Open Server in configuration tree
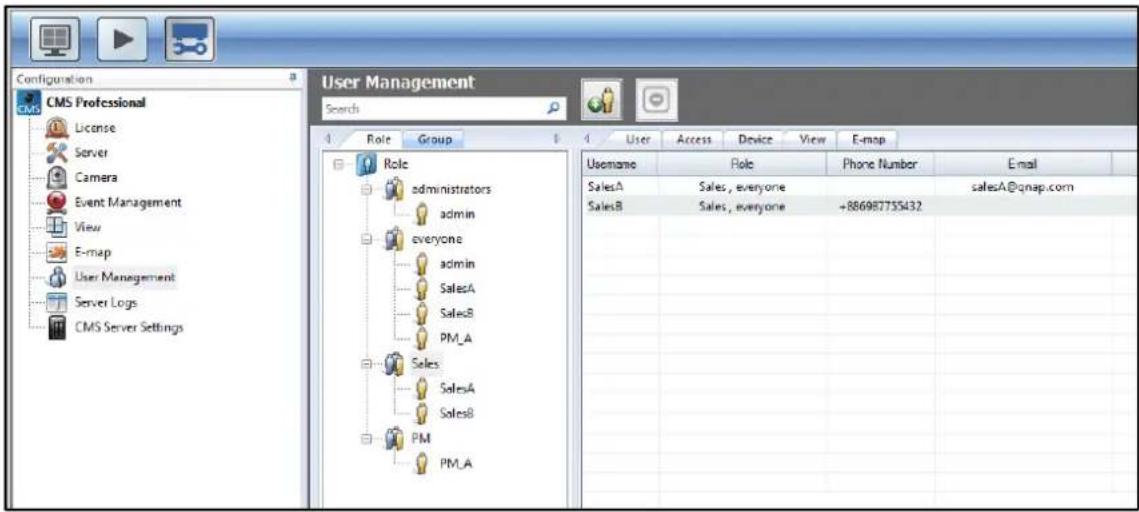This screenshot has height=512, width=1139. coord(92,154)
